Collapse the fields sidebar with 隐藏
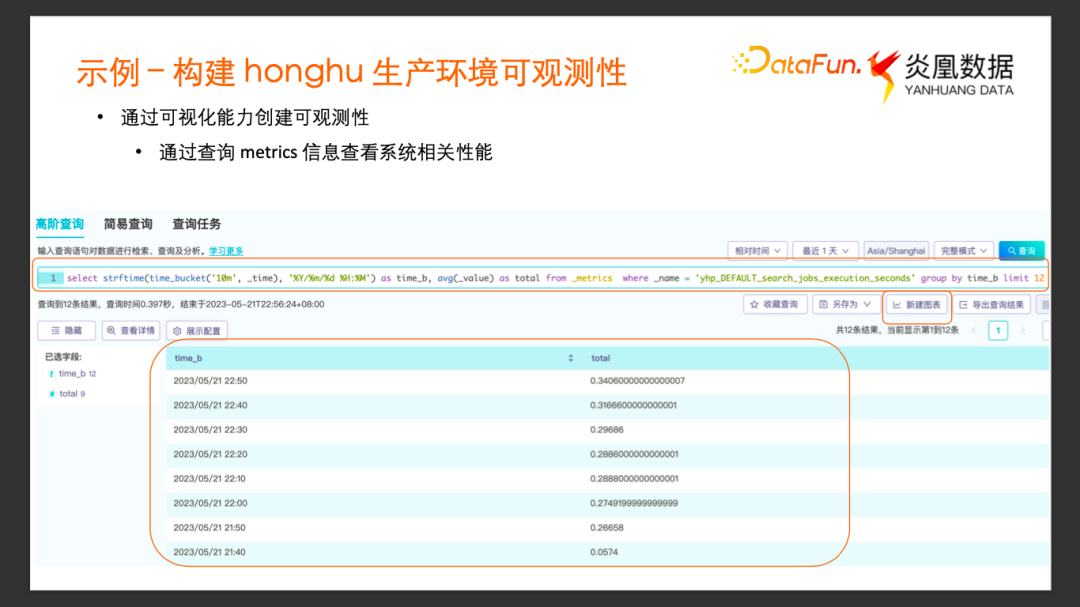This screenshot has width=1080, height=607. click(67, 331)
